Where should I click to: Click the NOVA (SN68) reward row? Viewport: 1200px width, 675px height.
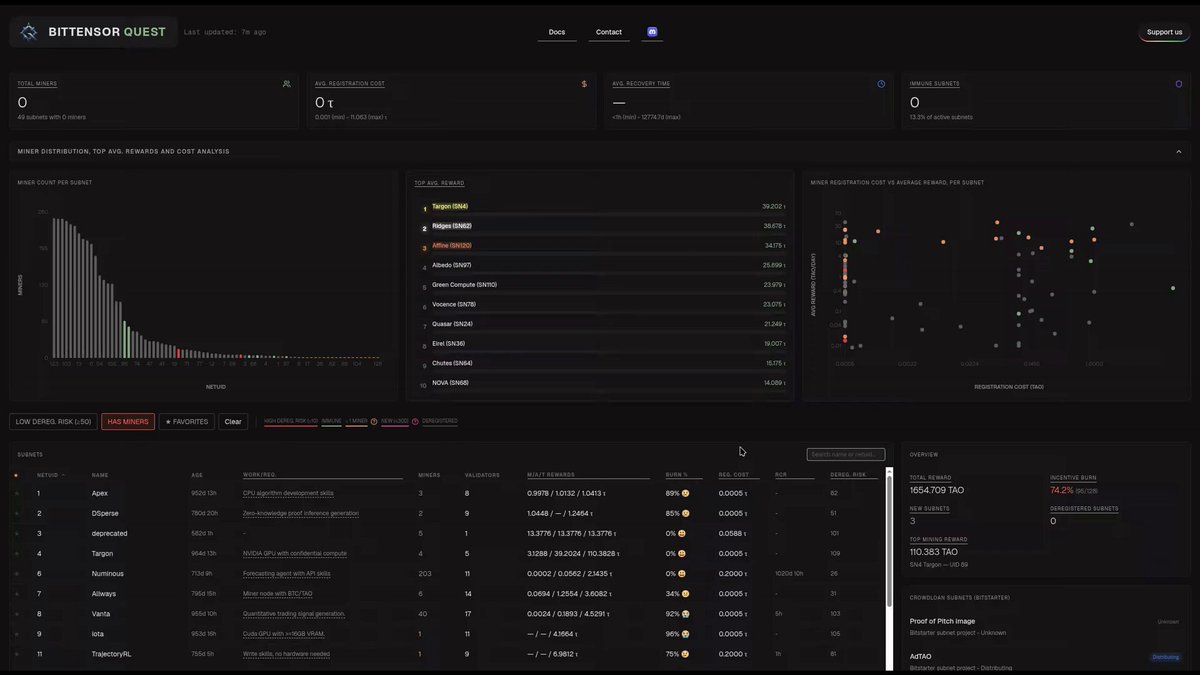point(603,383)
